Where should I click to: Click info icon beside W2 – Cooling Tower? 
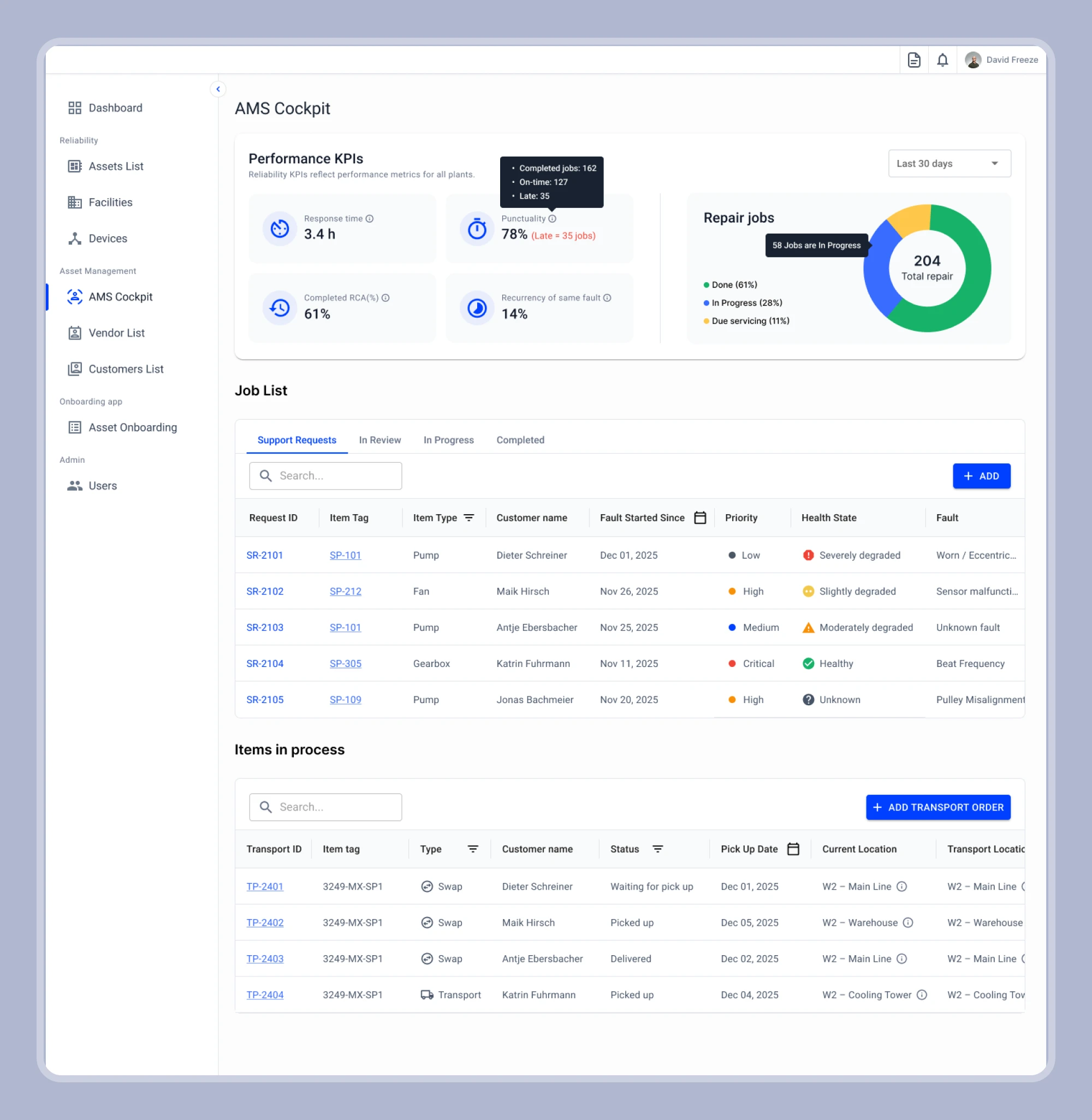(922, 994)
